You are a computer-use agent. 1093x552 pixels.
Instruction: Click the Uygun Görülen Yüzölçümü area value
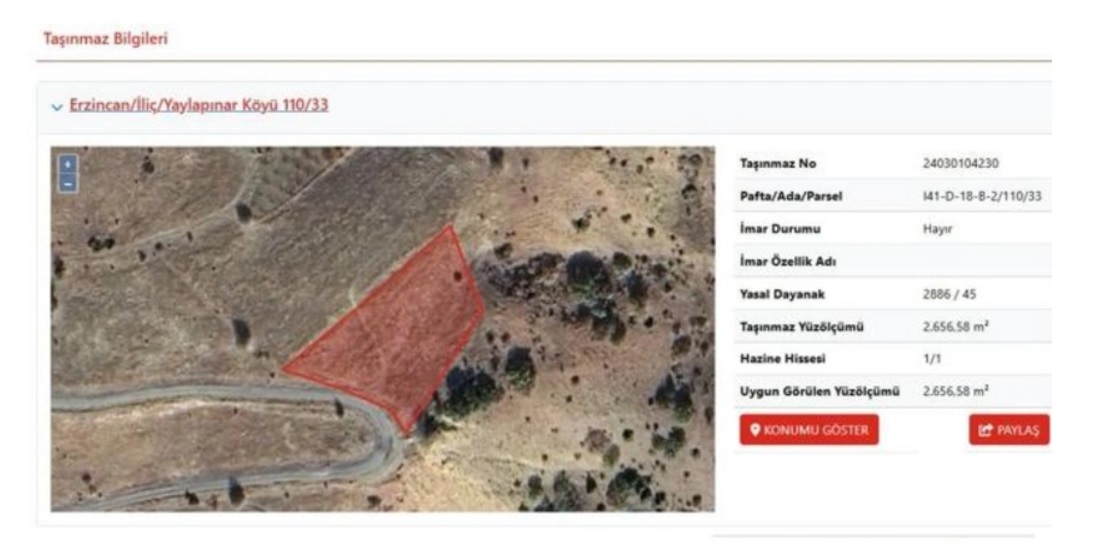click(955, 391)
